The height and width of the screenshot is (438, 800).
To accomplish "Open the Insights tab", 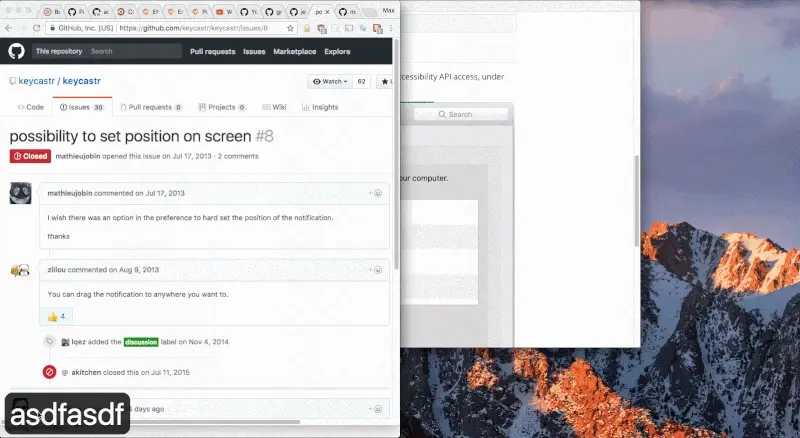I will (x=320, y=107).
